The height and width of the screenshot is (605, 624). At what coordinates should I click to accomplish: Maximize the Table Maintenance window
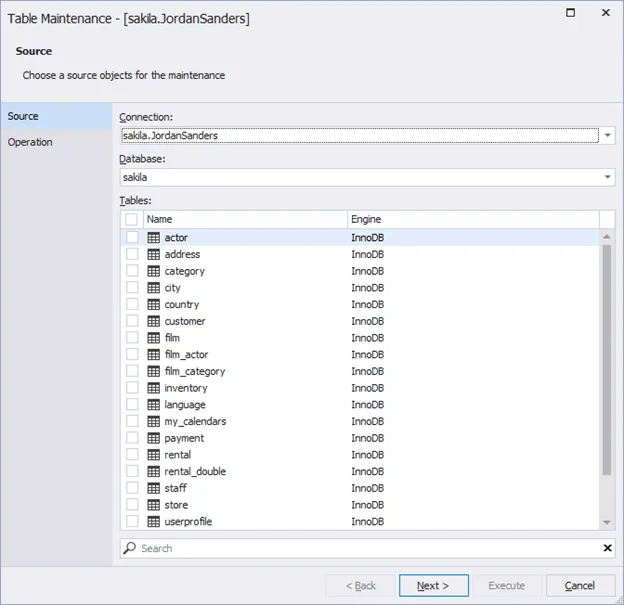[570, 13]
